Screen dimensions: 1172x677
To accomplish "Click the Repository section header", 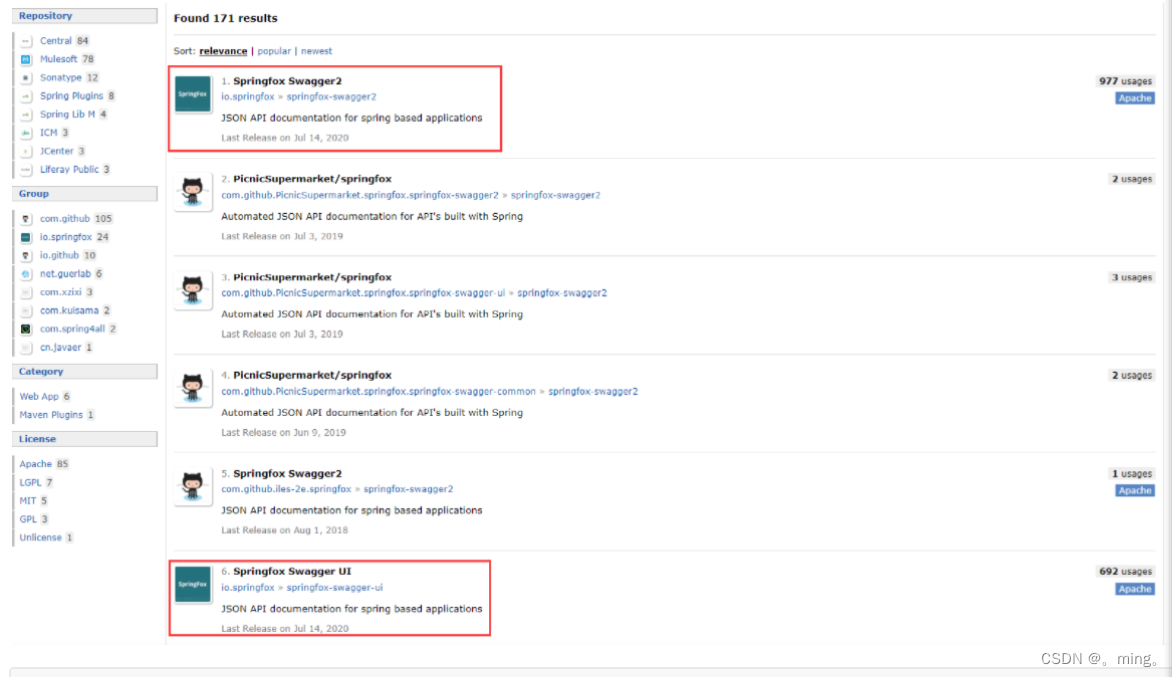I will tap(85, 16).
